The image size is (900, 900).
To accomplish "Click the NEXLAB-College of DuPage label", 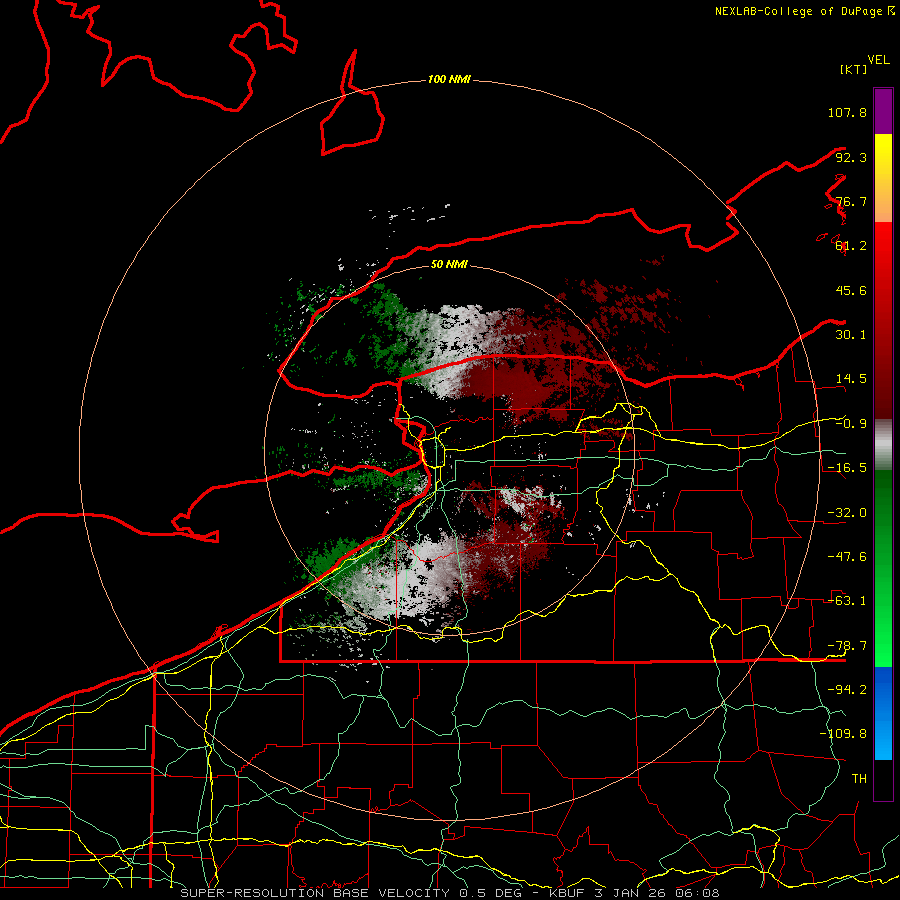I will (x=804, y=11).
